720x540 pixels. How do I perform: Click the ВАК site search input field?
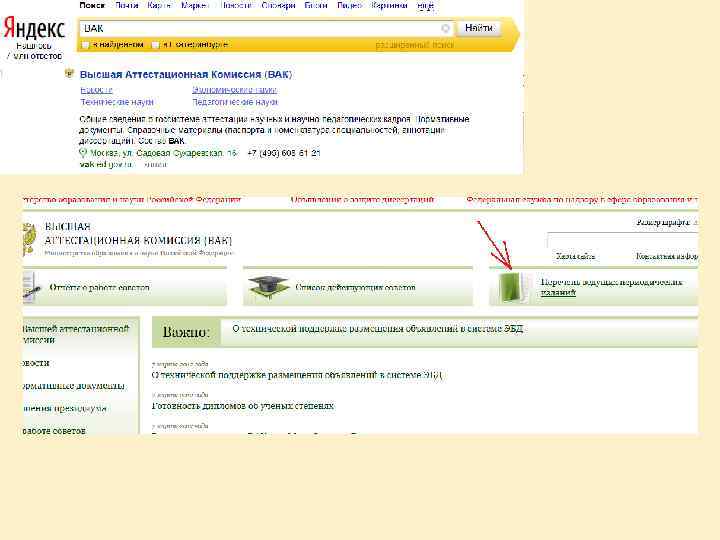click(x=623, y=240)
